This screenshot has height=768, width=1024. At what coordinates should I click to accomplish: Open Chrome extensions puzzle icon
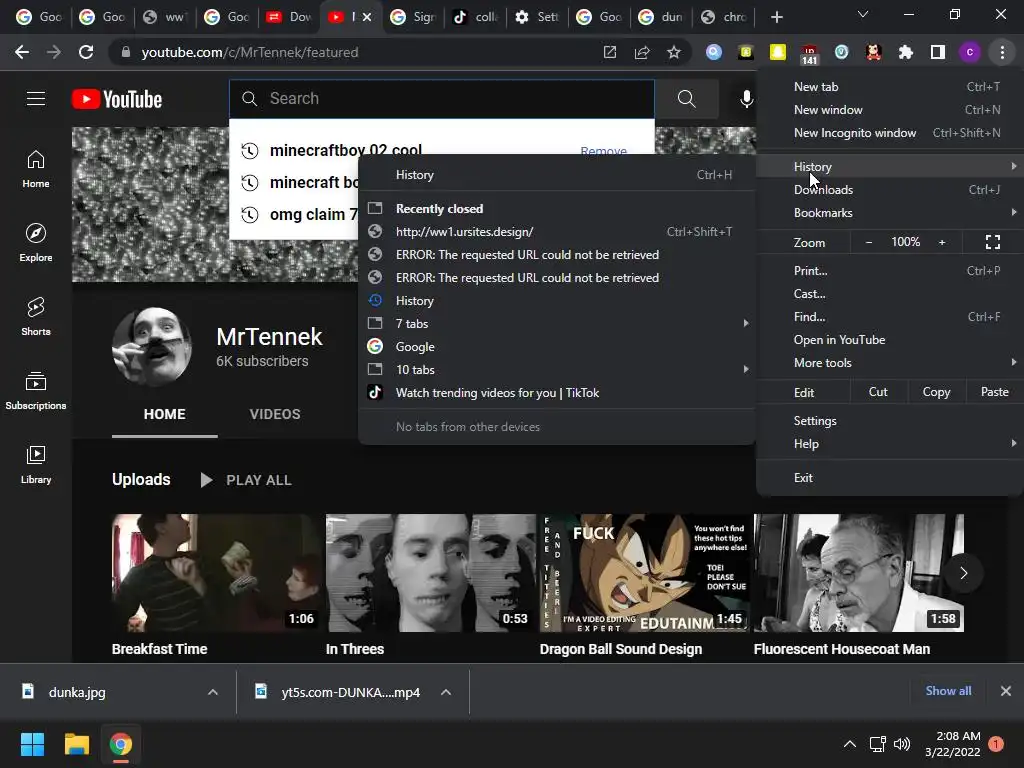(905, 52)
